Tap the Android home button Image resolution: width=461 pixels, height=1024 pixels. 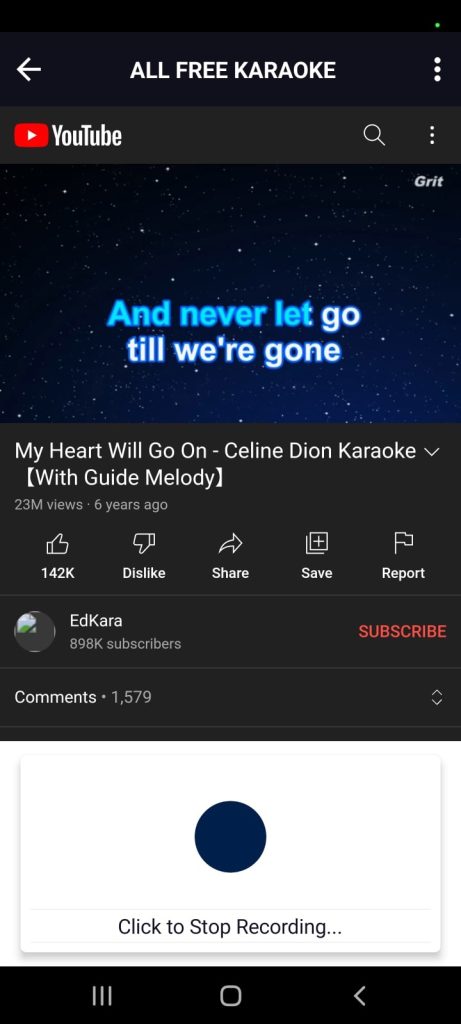coord(230,996)
